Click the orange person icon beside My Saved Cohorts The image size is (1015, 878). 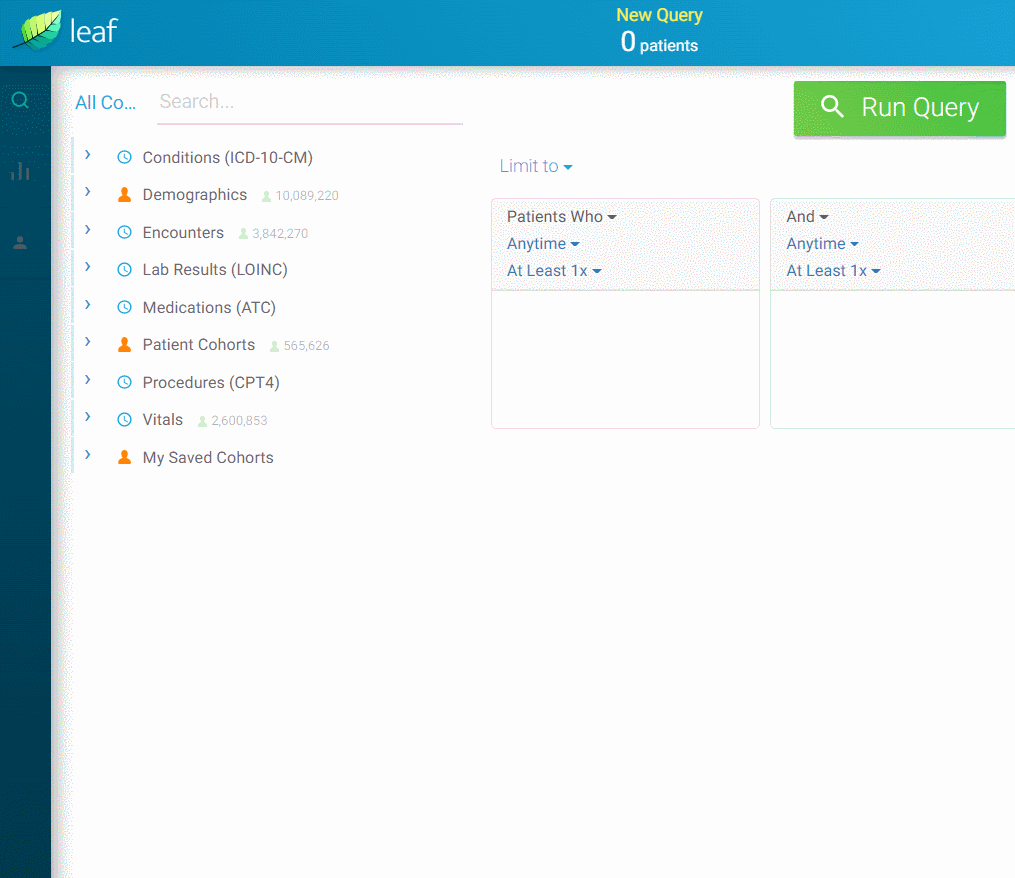pyautogui.click(x=124, y=458)
